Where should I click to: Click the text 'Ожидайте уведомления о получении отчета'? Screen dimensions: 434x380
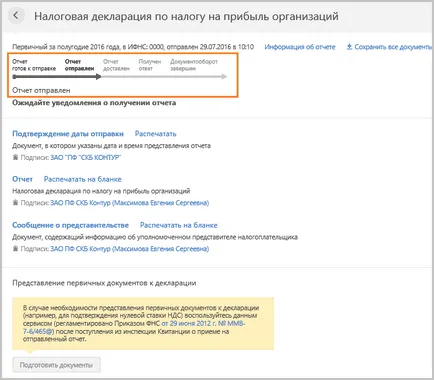[x=94, y=103]
